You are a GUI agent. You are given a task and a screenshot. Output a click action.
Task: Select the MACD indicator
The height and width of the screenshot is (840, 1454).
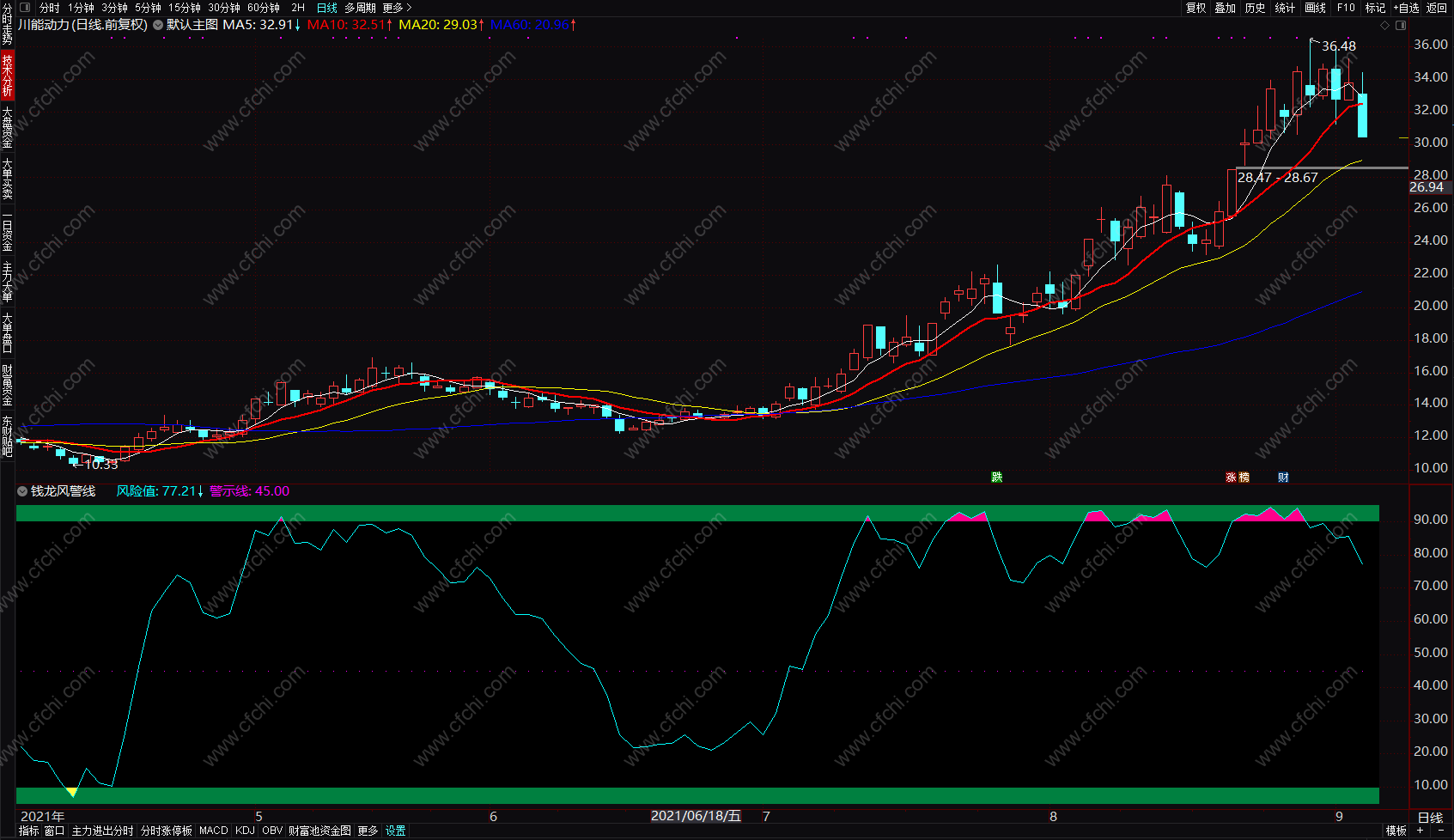pyautogui.click(x=214, y=831)
